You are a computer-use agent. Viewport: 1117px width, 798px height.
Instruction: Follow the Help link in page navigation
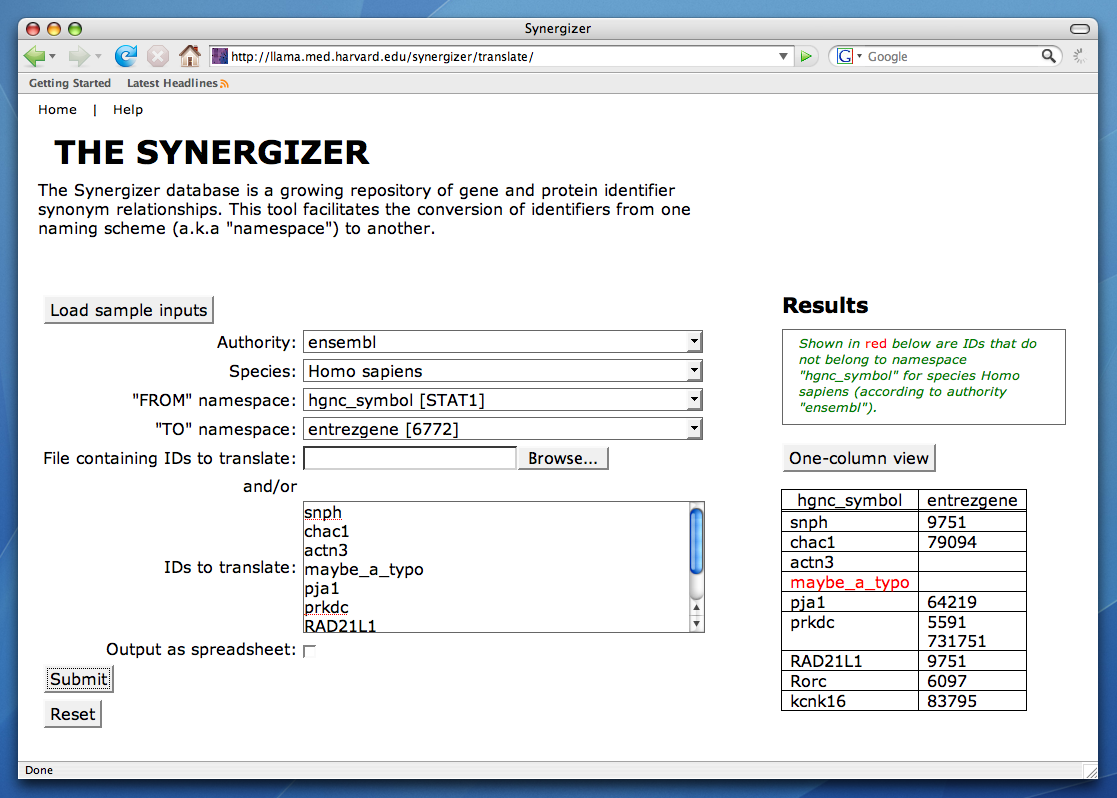tap(128, 110)
